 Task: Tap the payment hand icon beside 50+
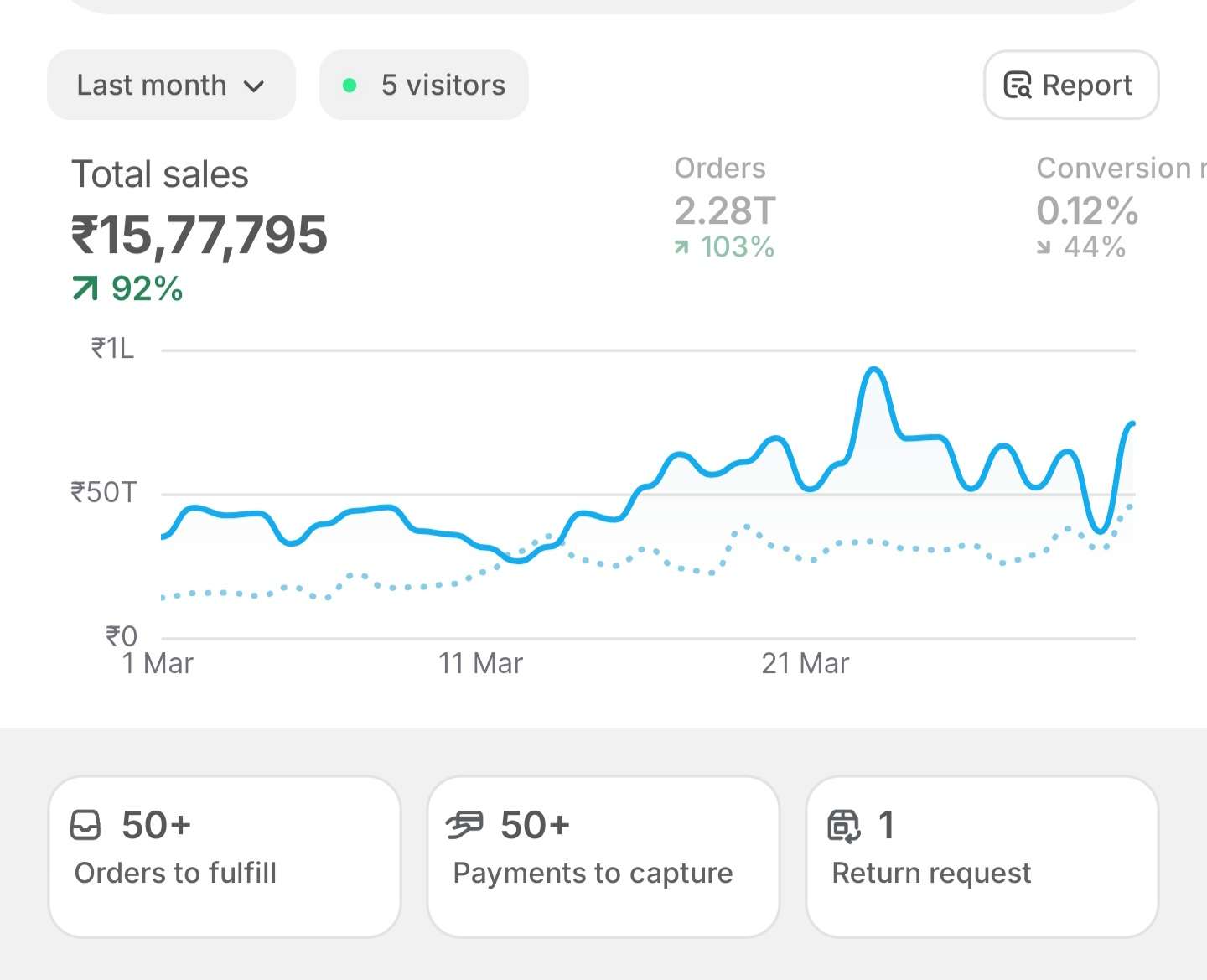tap(464, 825)
